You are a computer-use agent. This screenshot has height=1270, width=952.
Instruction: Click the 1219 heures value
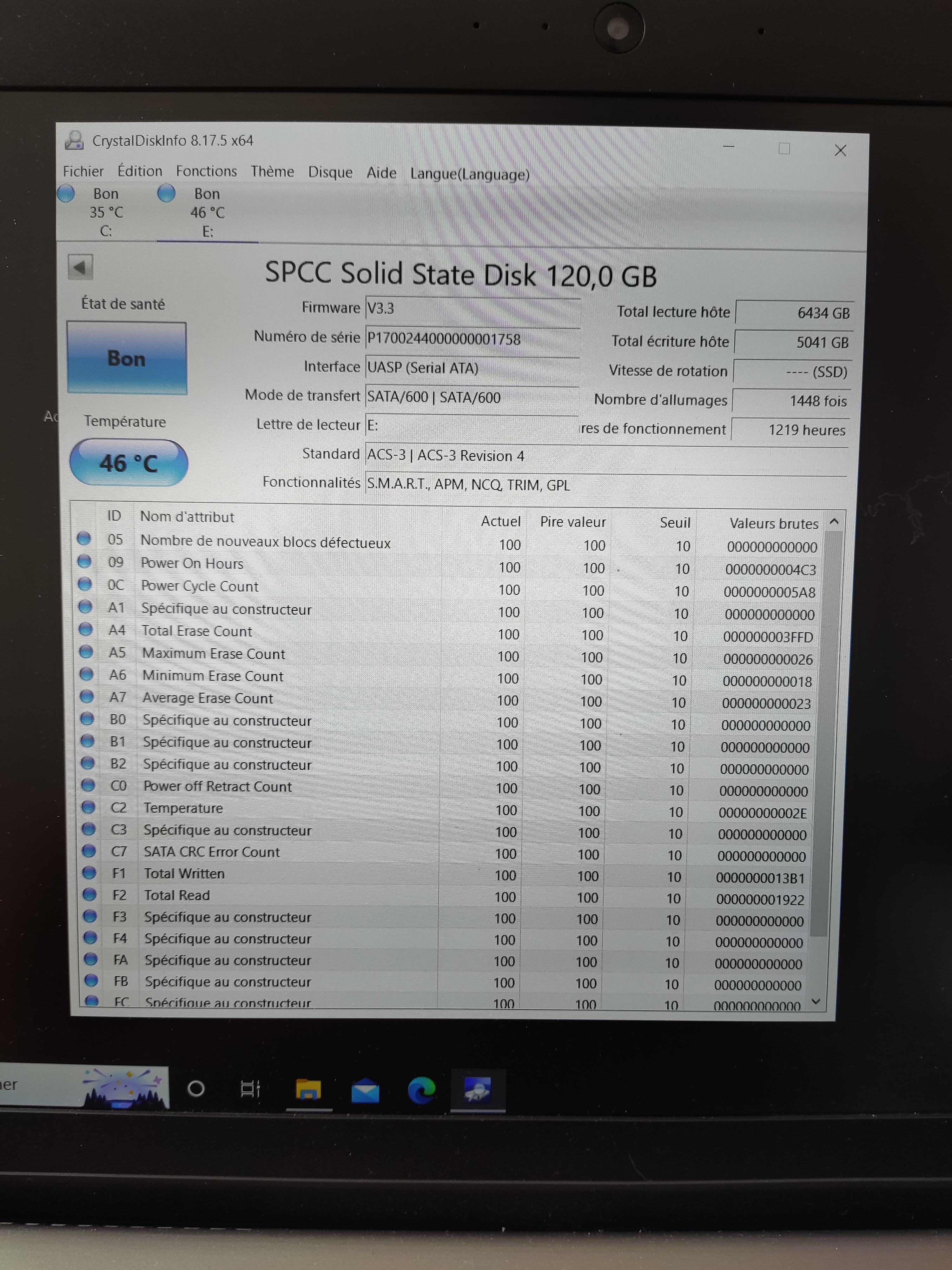[x=791, y=430]
